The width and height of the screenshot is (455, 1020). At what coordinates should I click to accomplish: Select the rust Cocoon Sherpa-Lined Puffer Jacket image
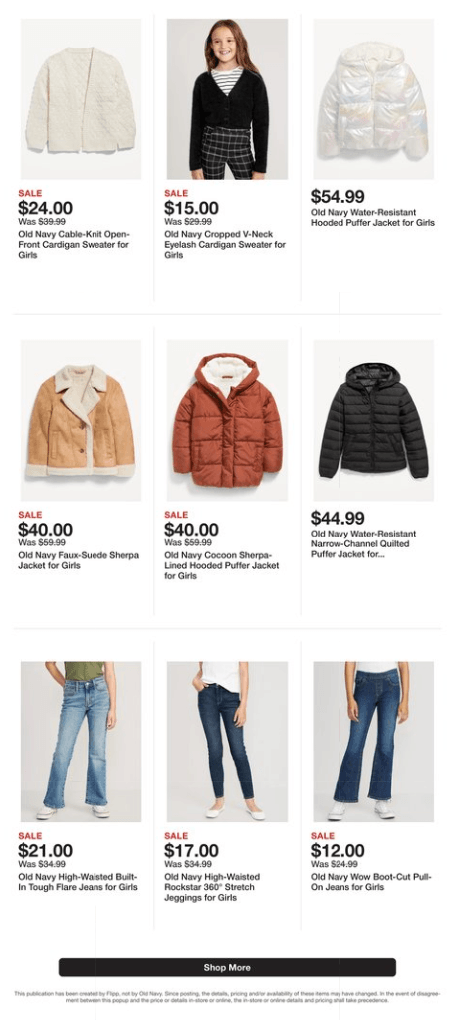(x=227, y=420)
